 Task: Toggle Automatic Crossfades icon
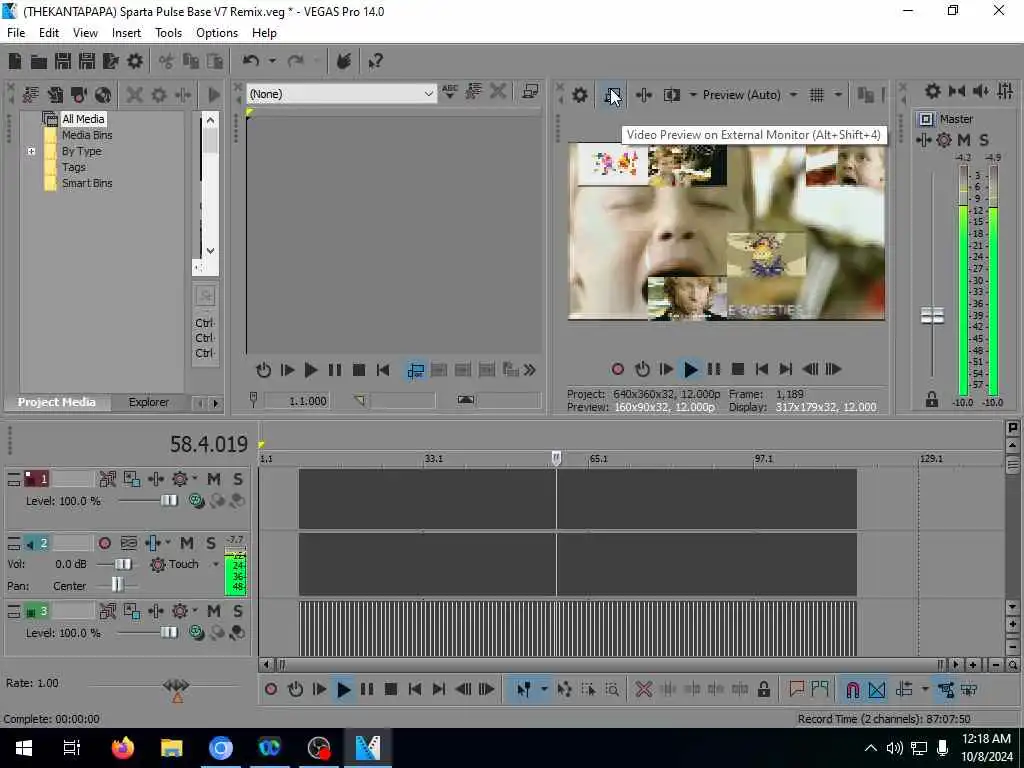click(x=877, y=690)
